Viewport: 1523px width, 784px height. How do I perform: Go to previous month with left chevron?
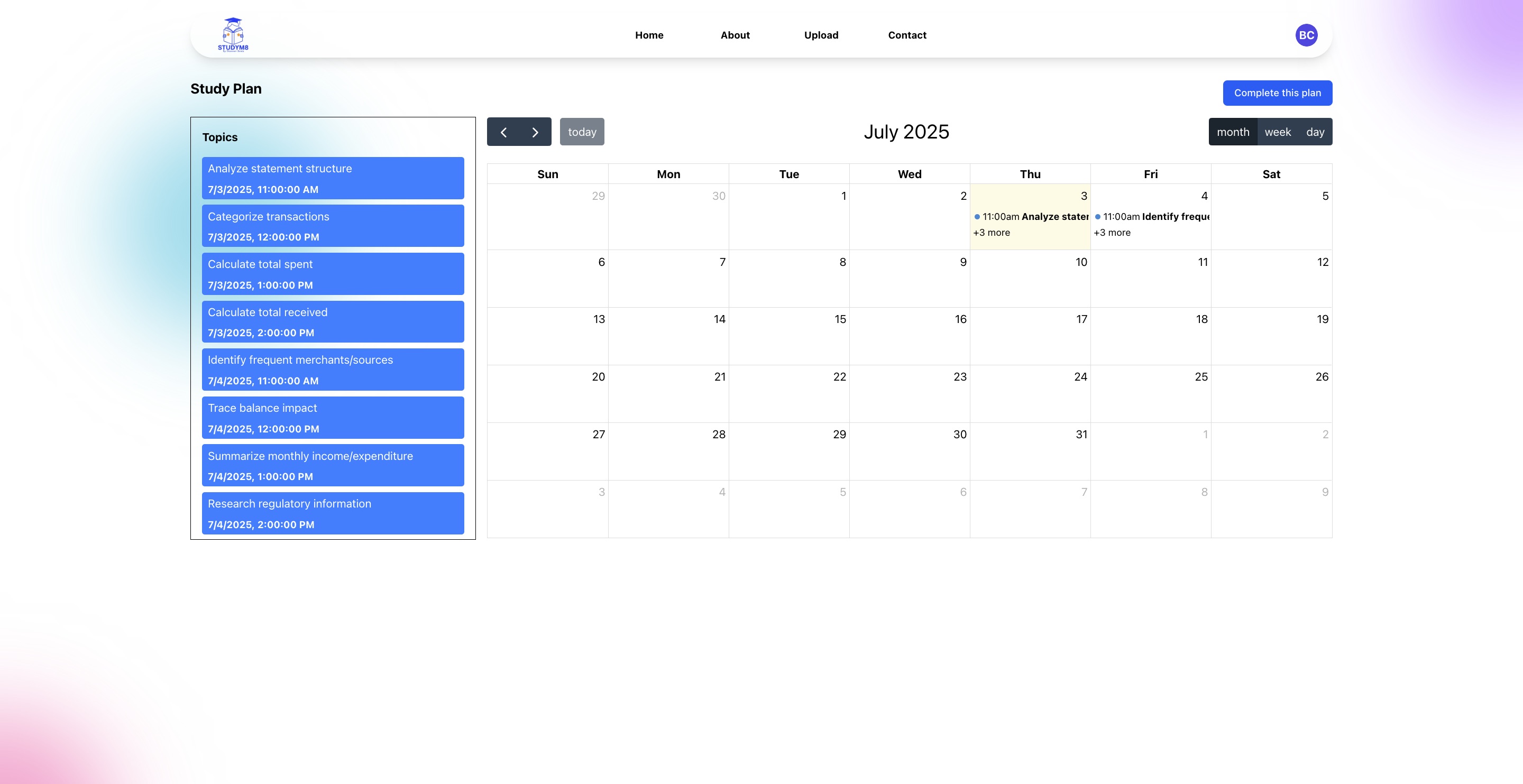(x=503, y=132)
